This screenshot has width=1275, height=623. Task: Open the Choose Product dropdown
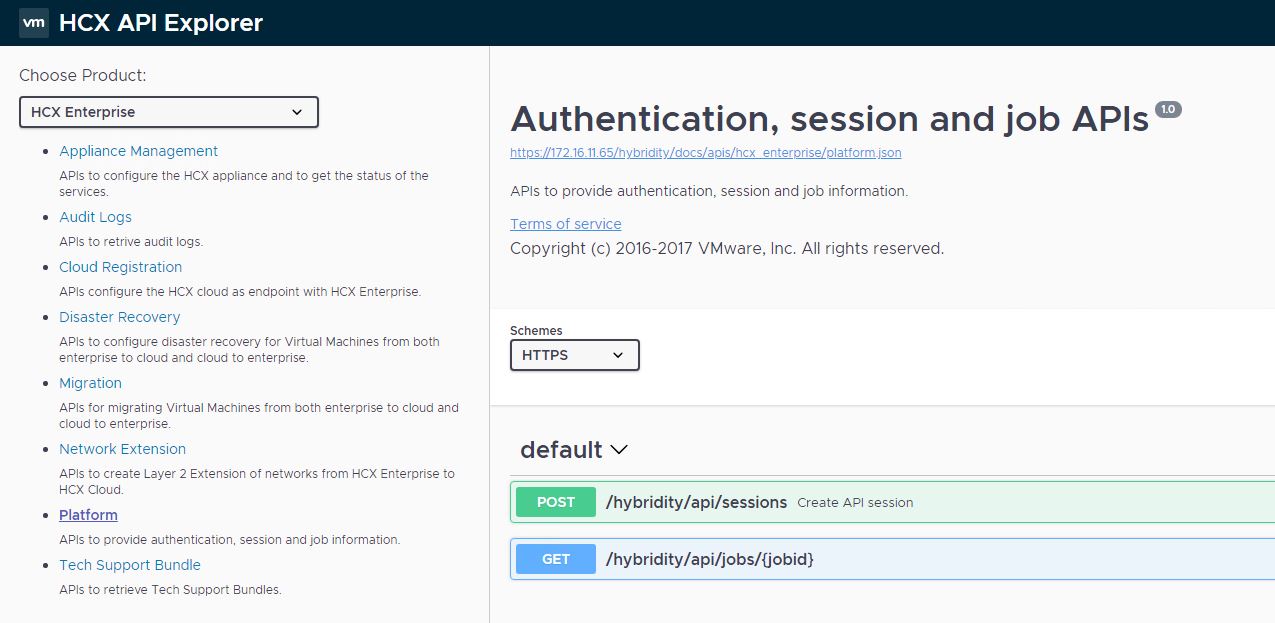[x=168, y=112]
